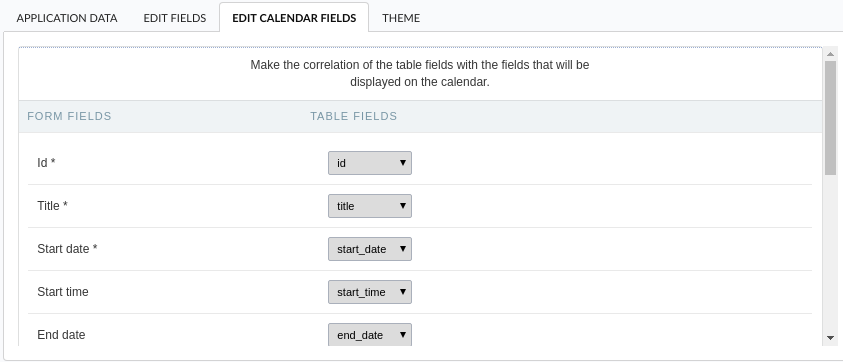This screenshot has width=843, height=362.
Task: Click the Start date * label
Action: (x=67, y=249)
